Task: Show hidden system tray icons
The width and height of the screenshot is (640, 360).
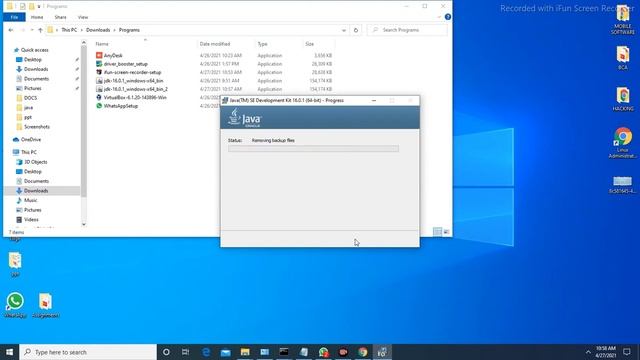Action: tap(588, 352)
